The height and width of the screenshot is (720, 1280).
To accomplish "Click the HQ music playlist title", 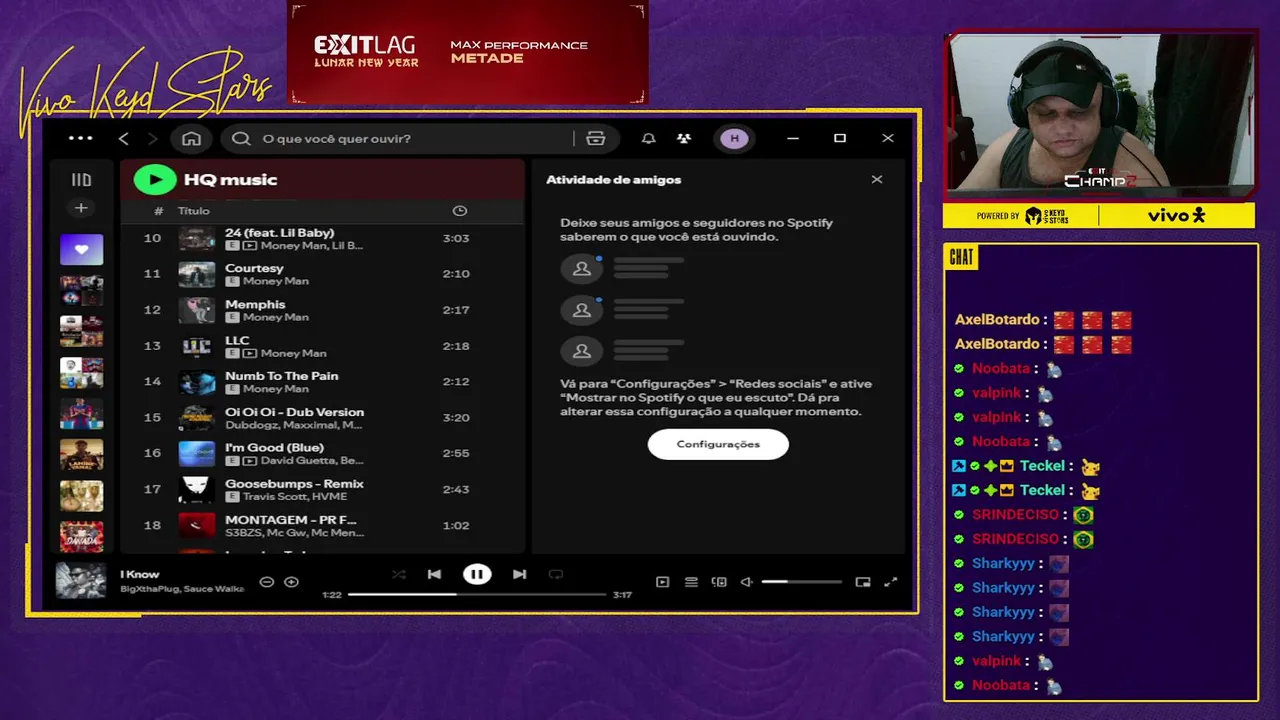I will pyautogui.click(x=230, y=180).
